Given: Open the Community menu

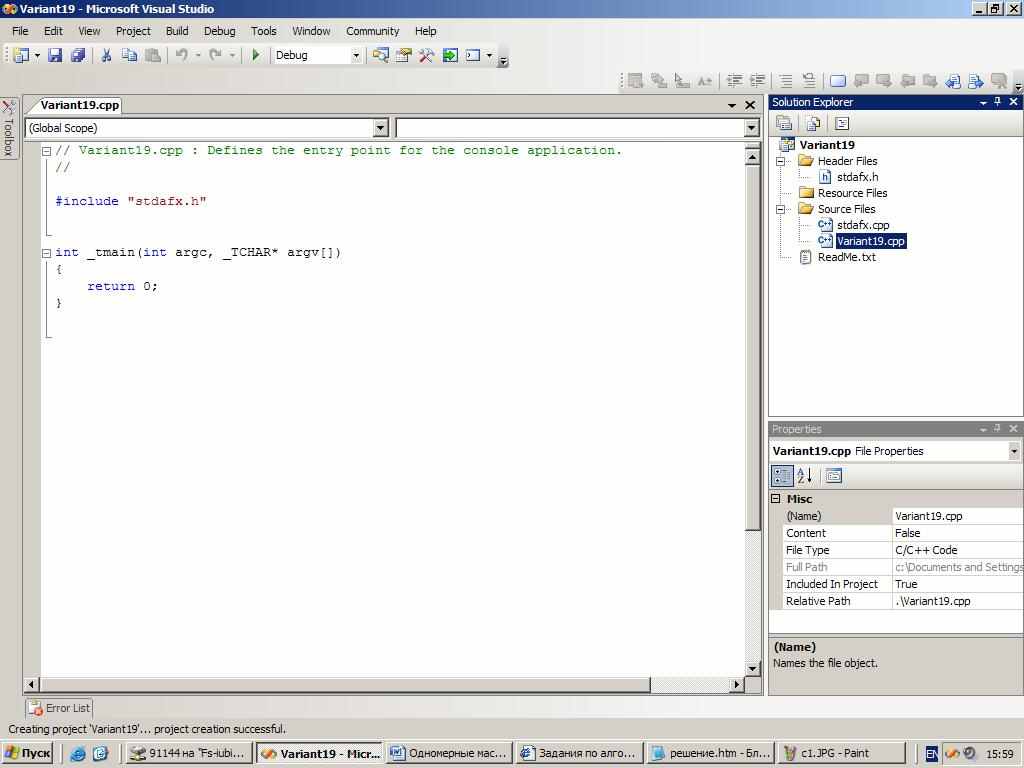Looking at the screenshot, I should click(x=372, y=31).
